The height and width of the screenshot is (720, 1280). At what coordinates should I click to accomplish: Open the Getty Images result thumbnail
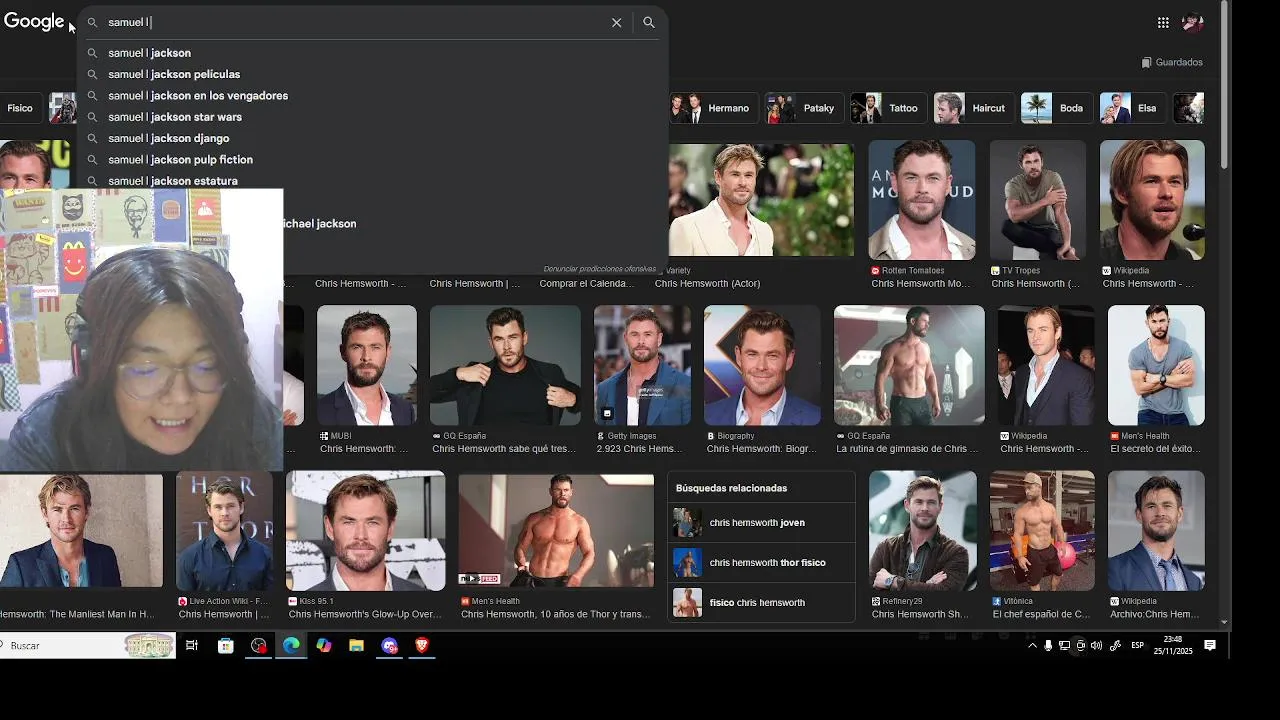click(642, 365)
